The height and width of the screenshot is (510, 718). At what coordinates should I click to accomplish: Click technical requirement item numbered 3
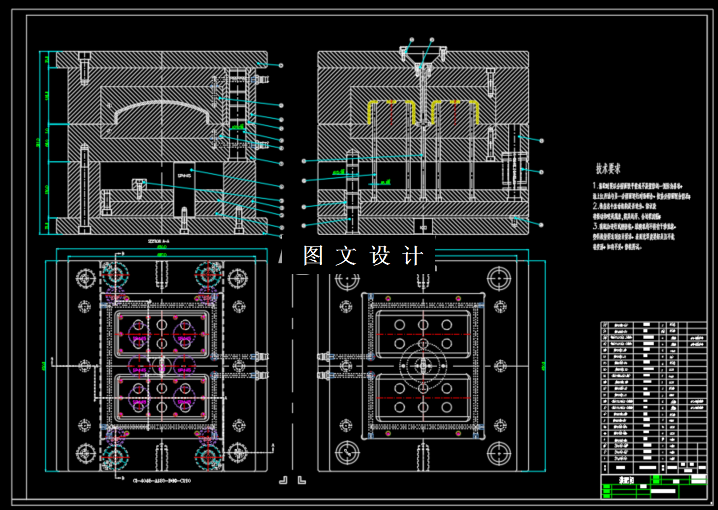click(x=634, y=236)
